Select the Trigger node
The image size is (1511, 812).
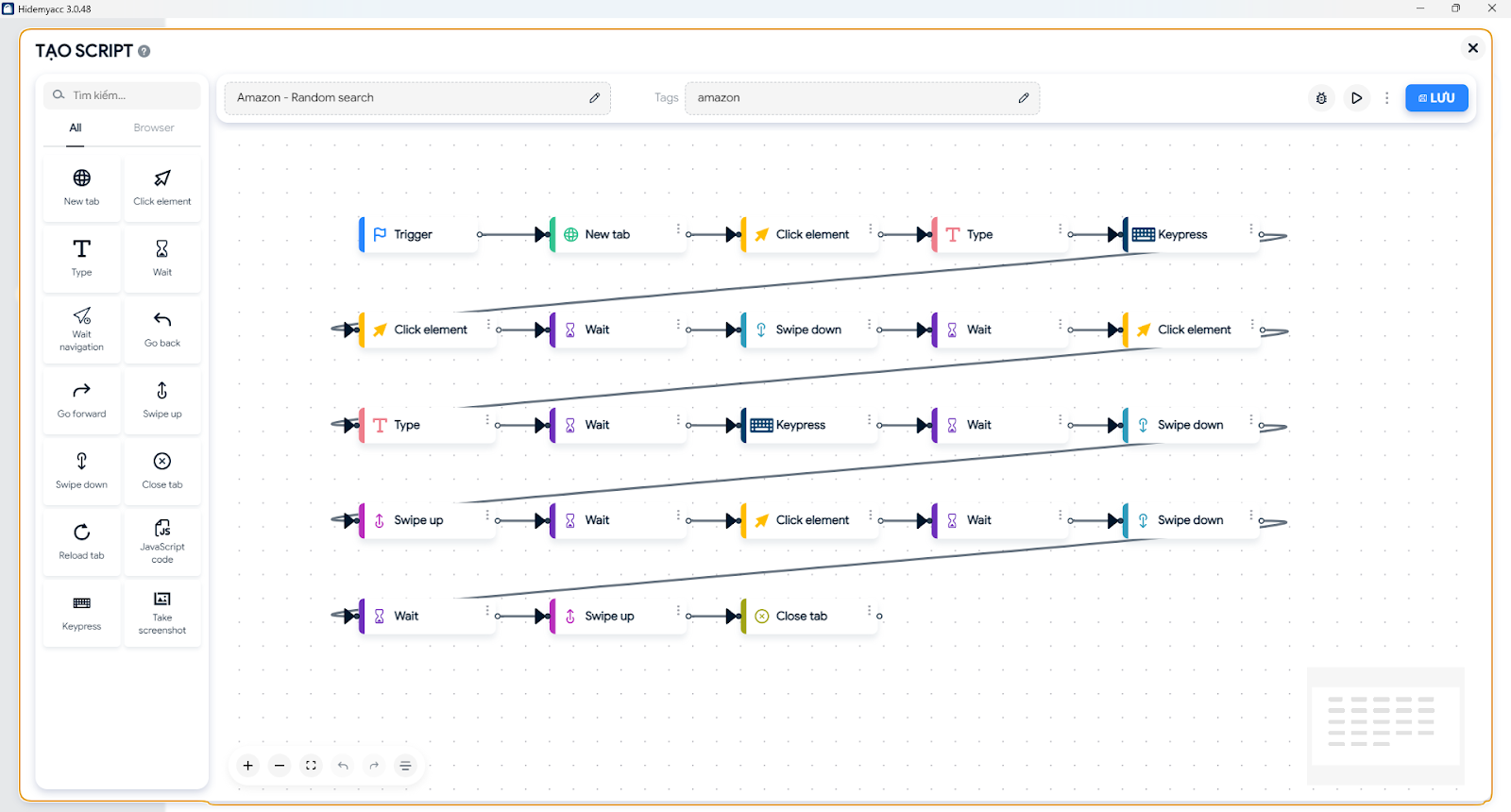(417, 235)
